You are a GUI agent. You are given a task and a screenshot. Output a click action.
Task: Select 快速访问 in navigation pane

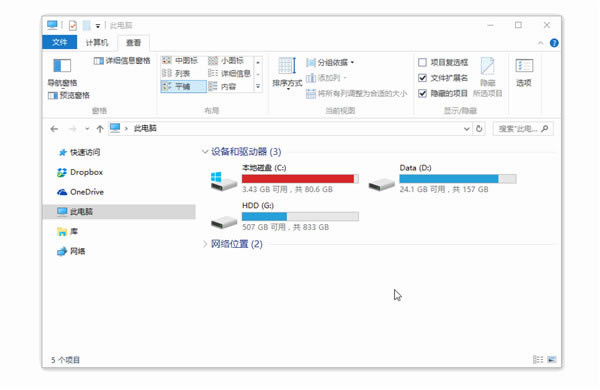tap(80, 152)
